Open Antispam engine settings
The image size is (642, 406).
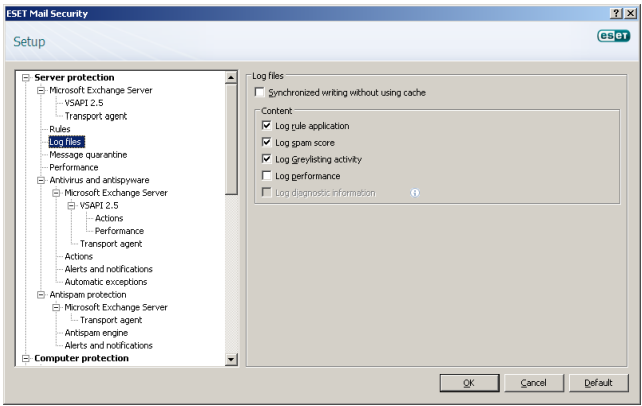[x=96, y=333]
